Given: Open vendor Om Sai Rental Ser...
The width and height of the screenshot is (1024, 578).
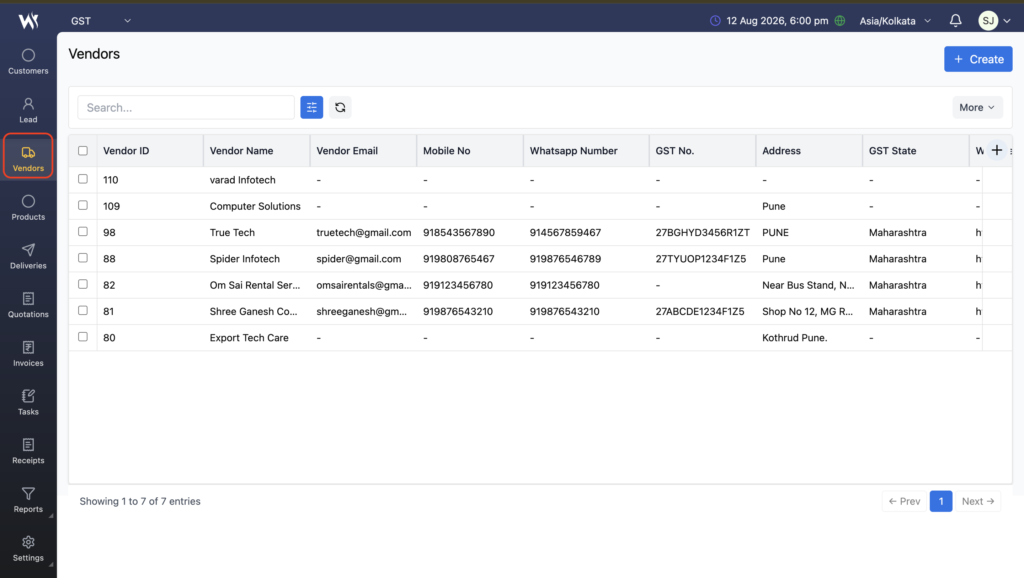Looking at the screenshot, I should pos(255,285).
